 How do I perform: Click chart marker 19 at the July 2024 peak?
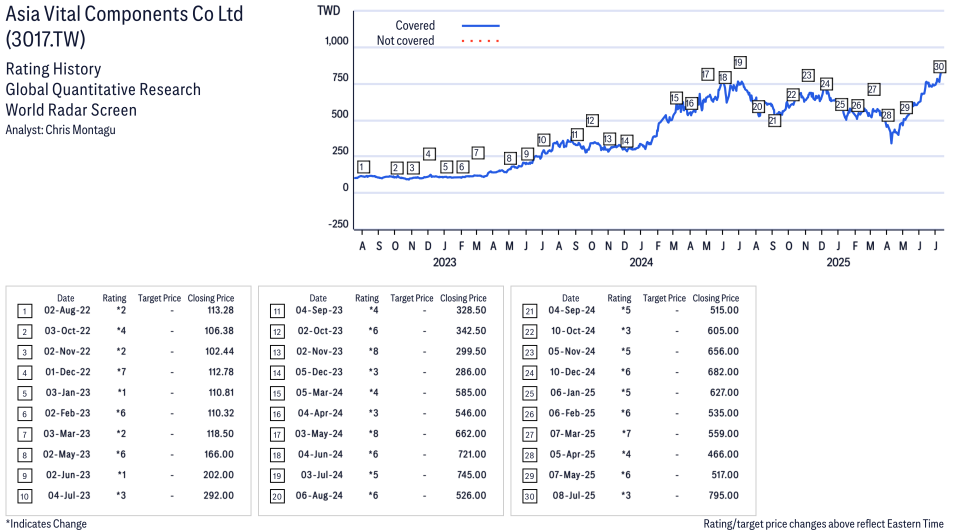(739, 63)
